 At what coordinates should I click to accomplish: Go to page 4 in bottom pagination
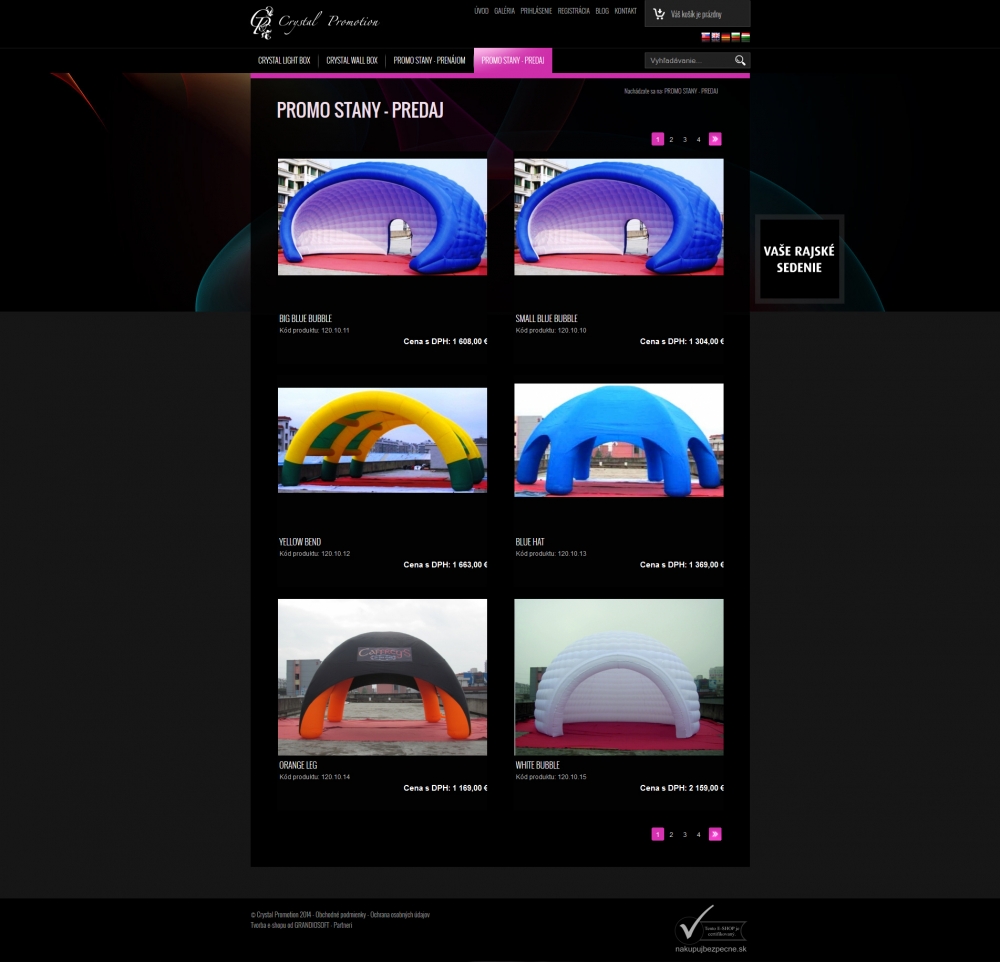coord(698,834)
